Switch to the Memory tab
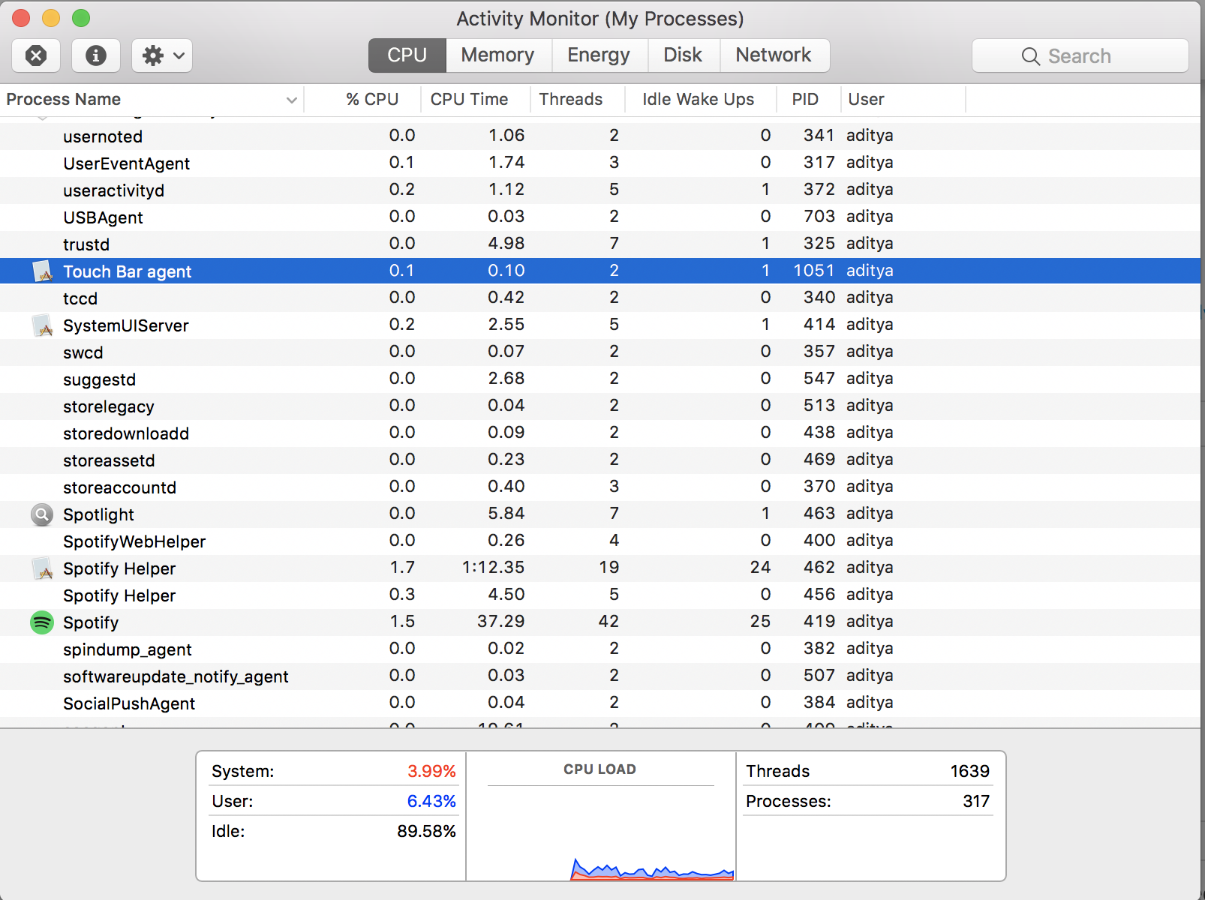The height and width of the screenshot is (900, 1205). coord(497,55)
